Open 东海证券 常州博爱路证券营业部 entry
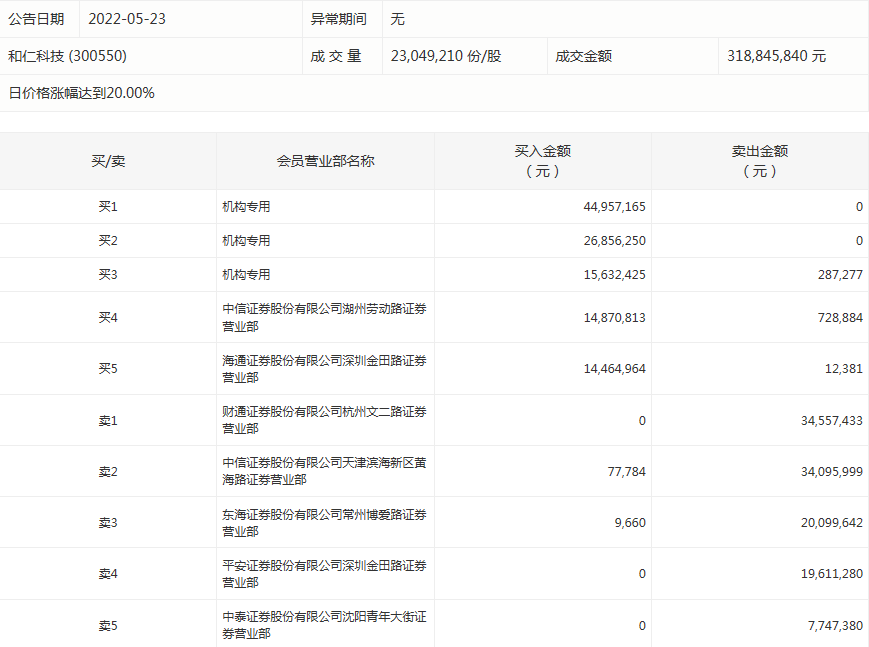 tap(324, 522)
